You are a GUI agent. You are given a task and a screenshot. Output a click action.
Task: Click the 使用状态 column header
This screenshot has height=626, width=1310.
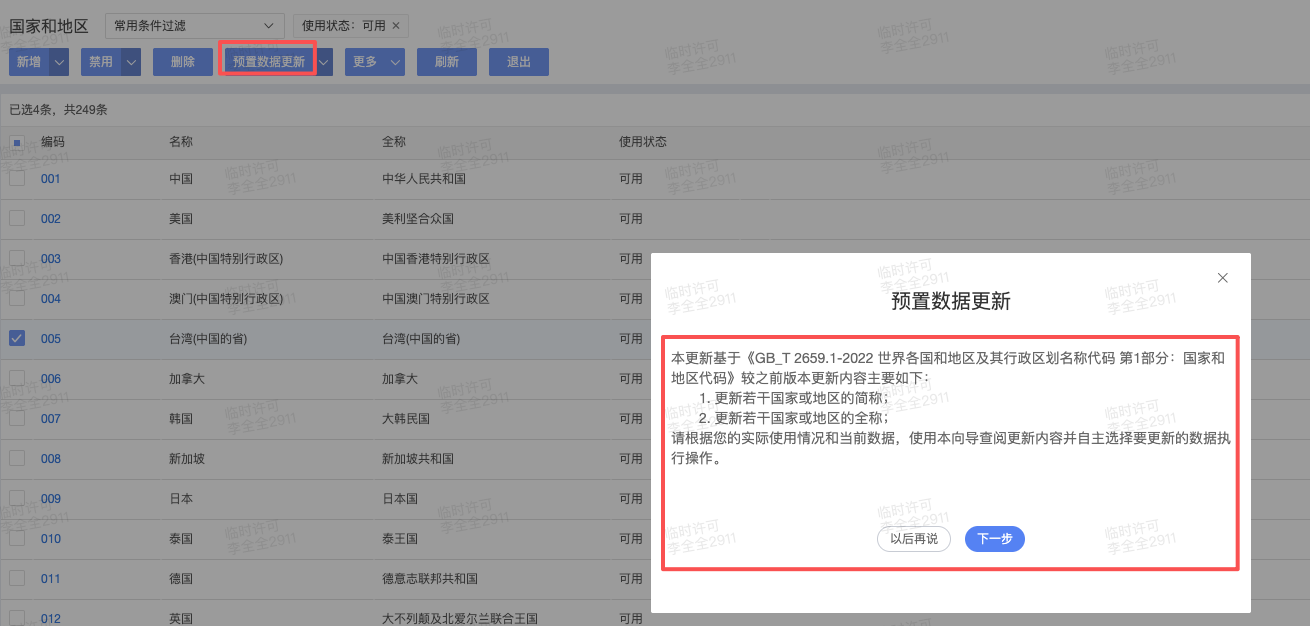pos(643,142)
